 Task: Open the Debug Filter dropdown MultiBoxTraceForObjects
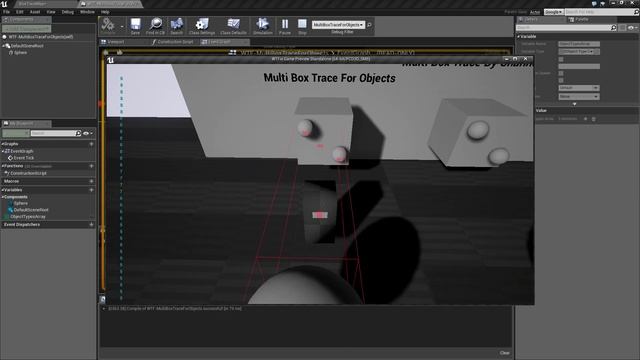(338, 24)
